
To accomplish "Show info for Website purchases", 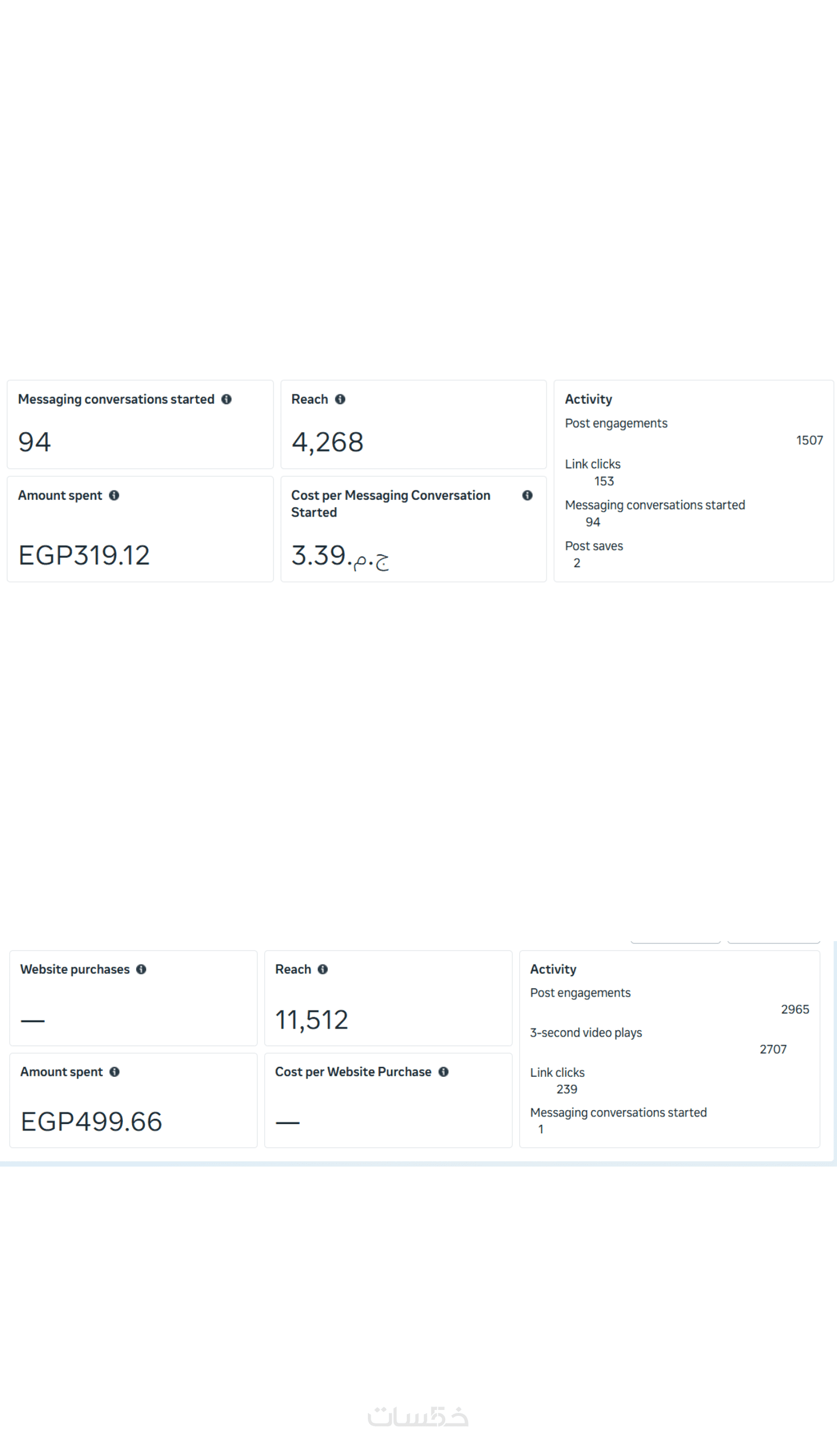I will pyautogui.click(x=141, y=969).
